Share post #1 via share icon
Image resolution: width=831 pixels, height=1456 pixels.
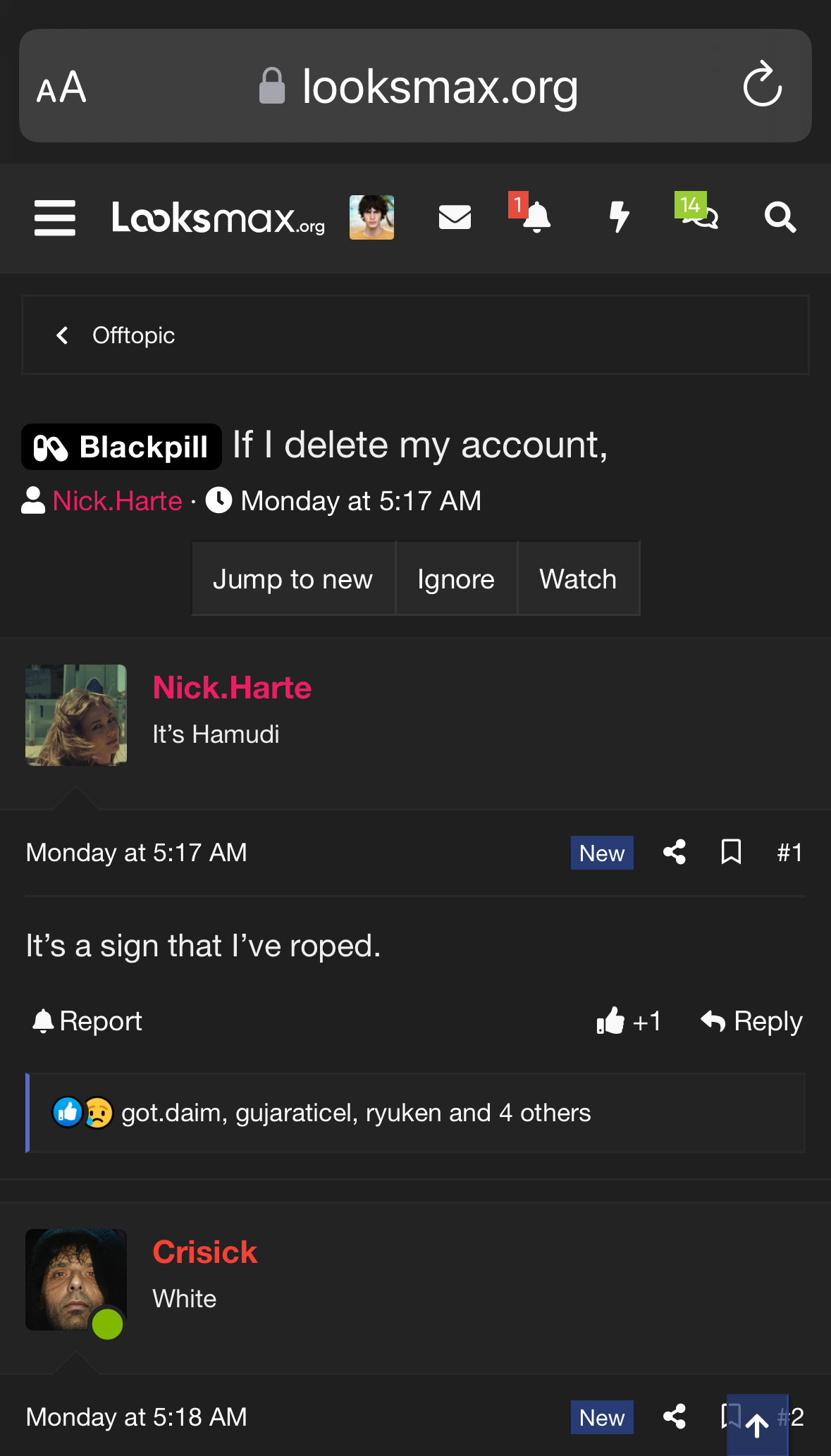[675, 852]
